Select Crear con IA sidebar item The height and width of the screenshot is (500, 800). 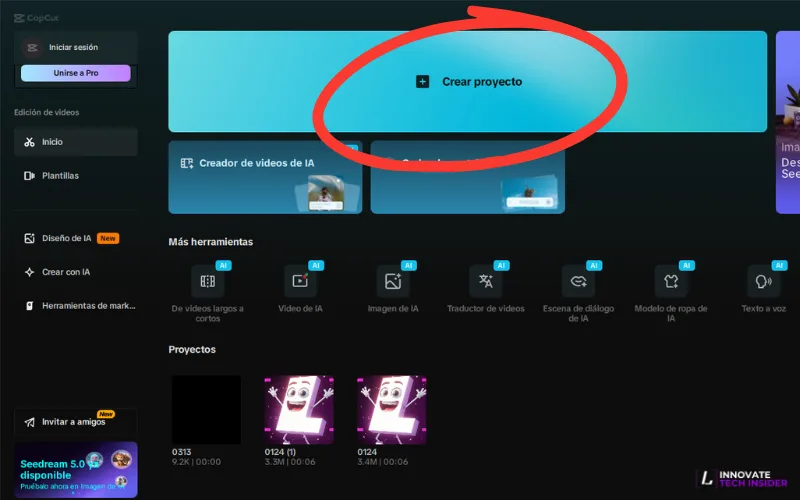point(65,272)
